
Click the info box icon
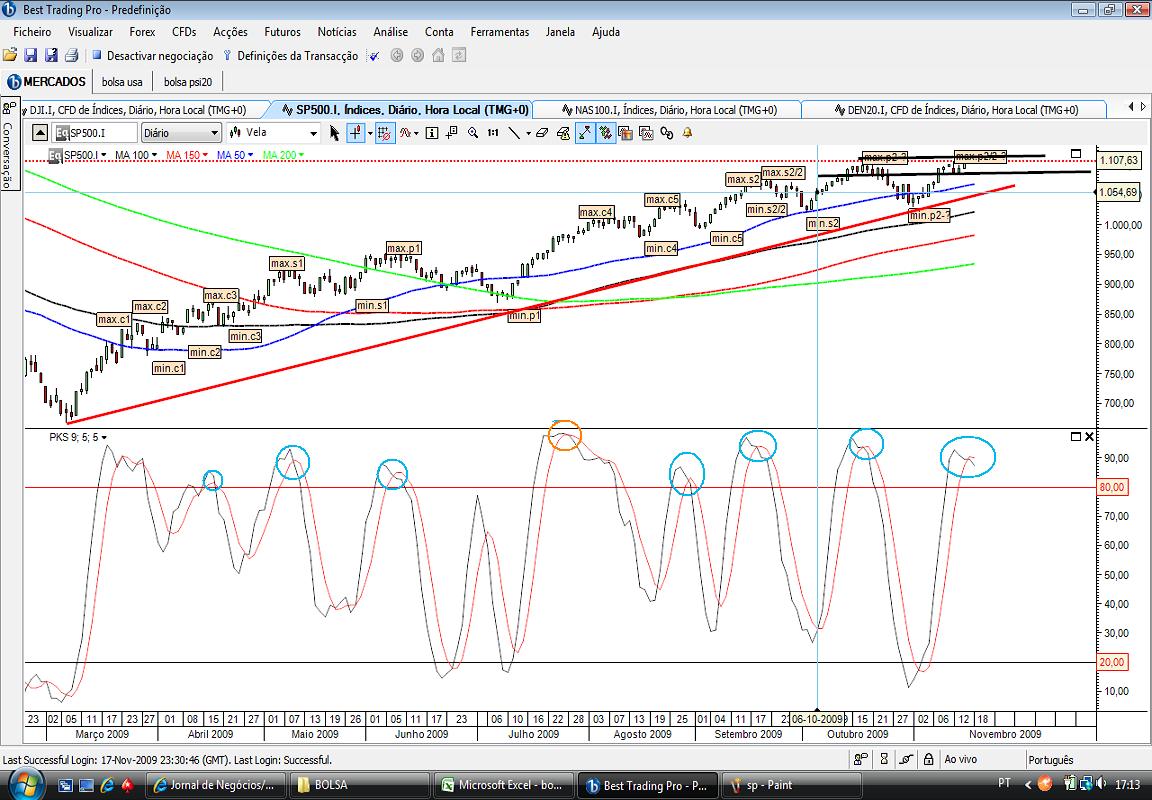[x=432, y=133]
